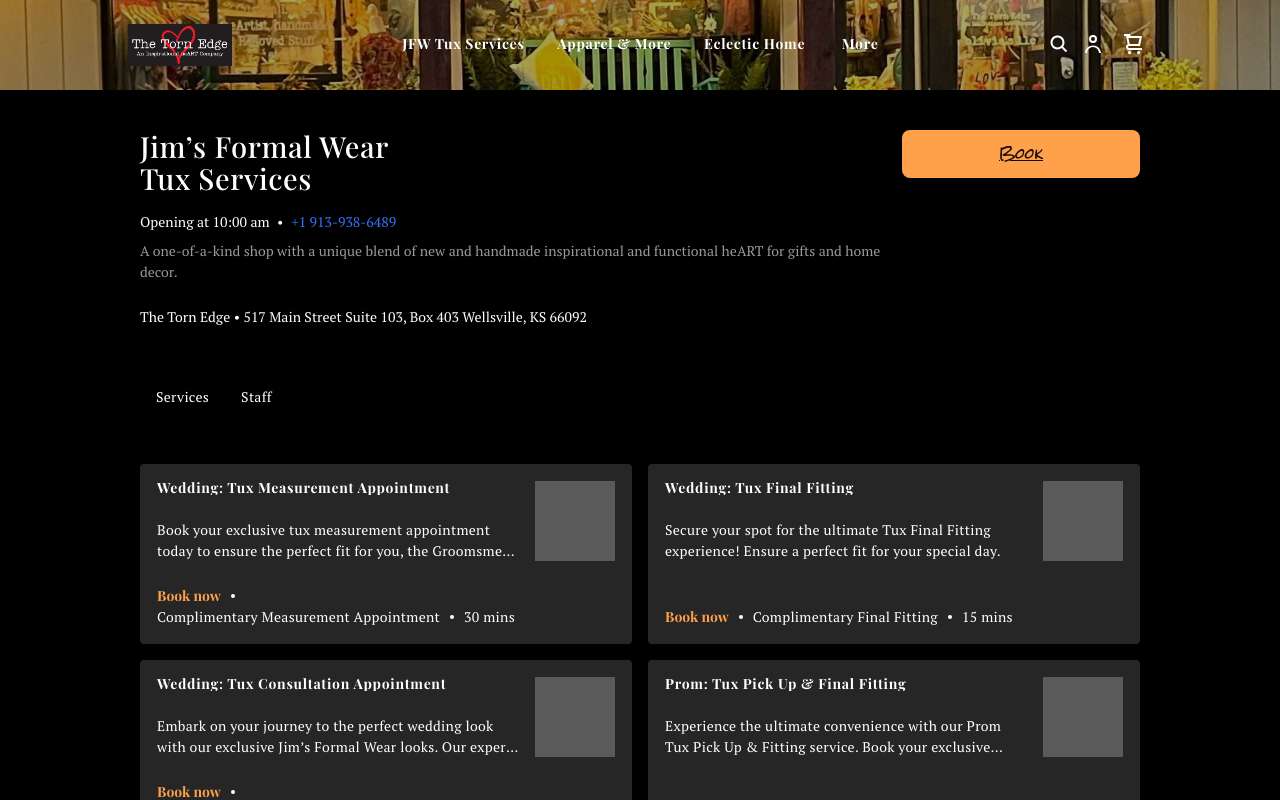Book now for Tux Consultation Appointment
Screen dimensions: 1280x800
coord(189,792)
